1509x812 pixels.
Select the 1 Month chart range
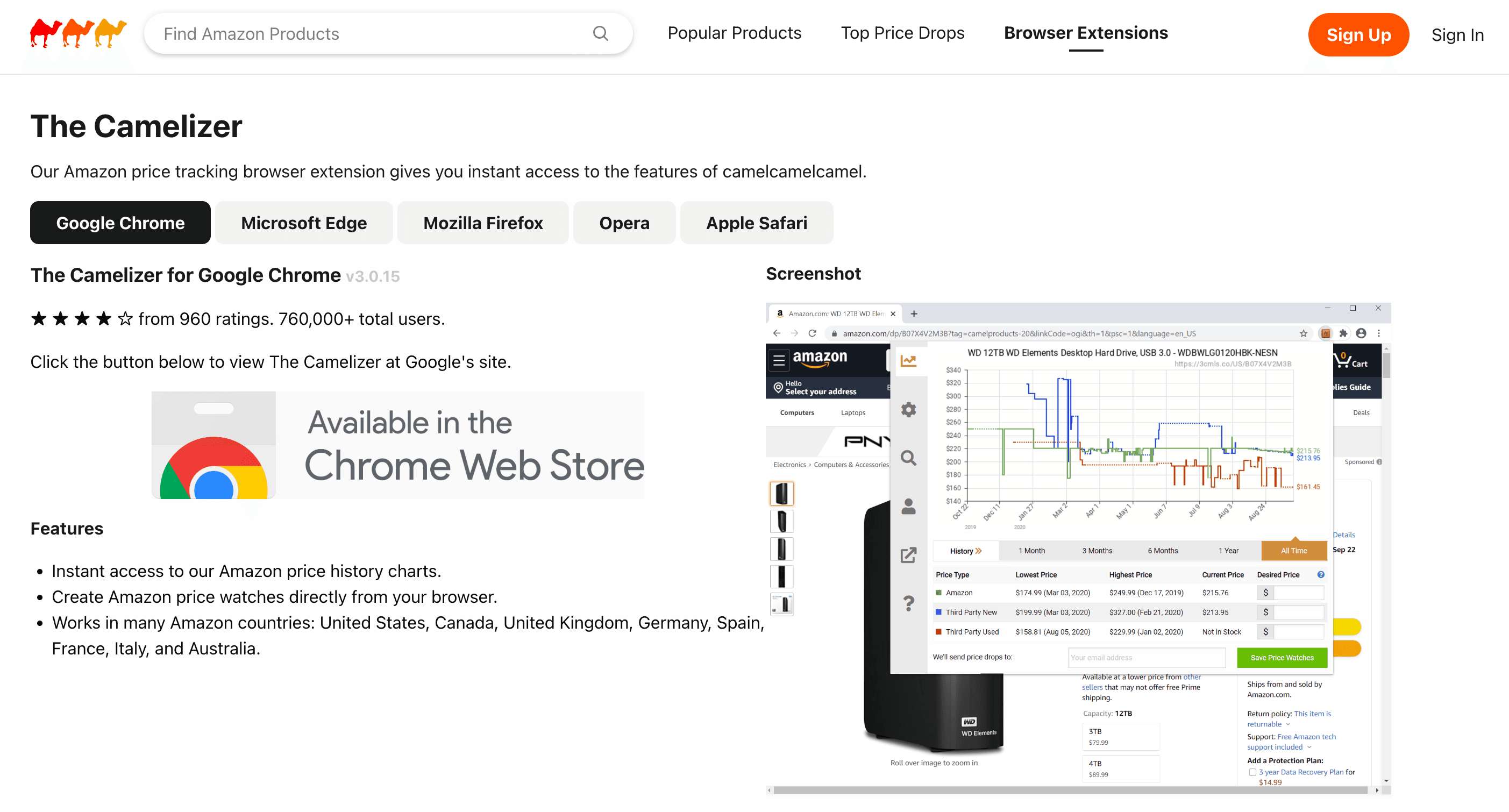(x=1031, y=551)
